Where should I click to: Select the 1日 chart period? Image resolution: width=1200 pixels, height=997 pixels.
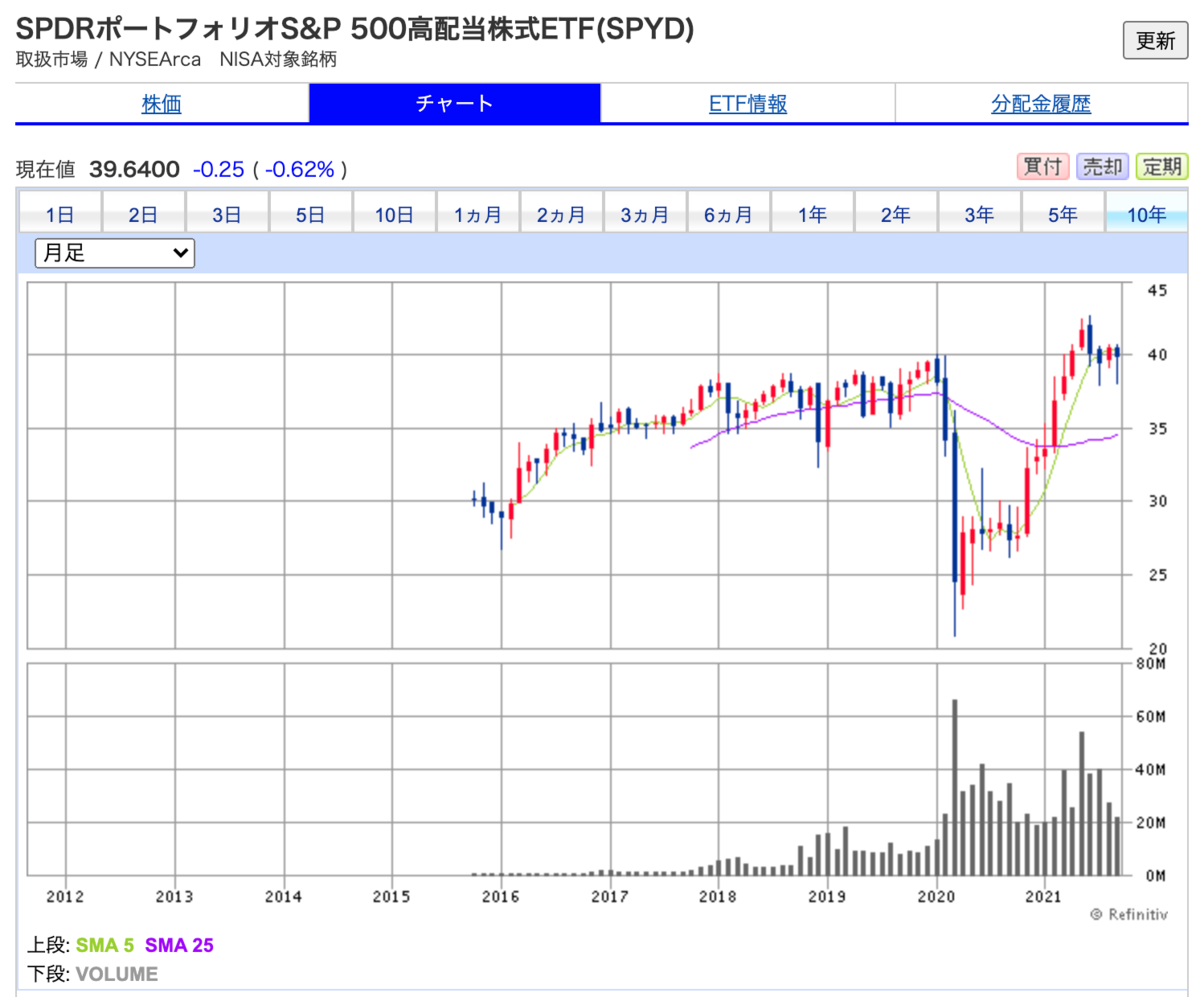[x=59, y=214]
